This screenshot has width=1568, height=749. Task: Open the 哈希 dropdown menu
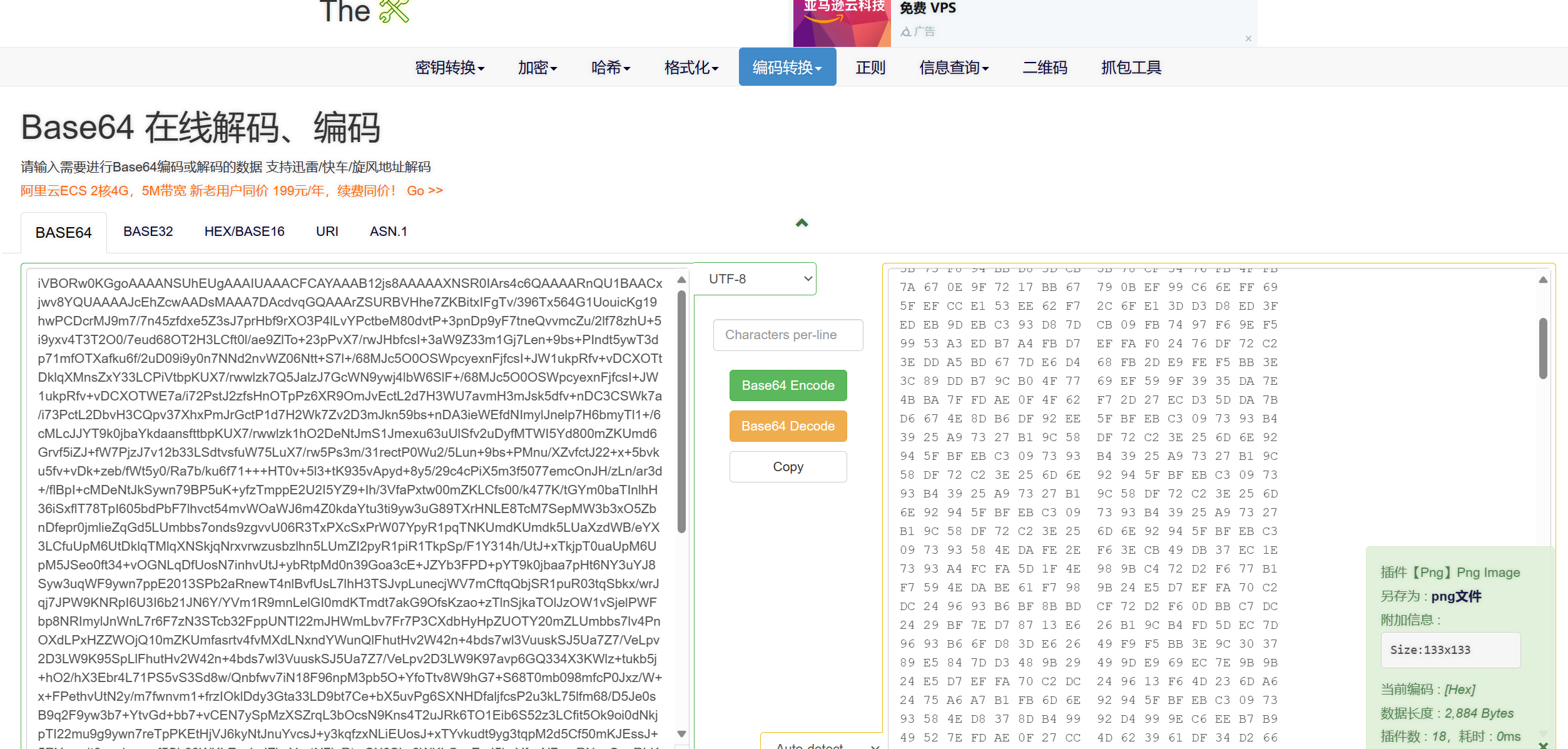pos(610,68)
